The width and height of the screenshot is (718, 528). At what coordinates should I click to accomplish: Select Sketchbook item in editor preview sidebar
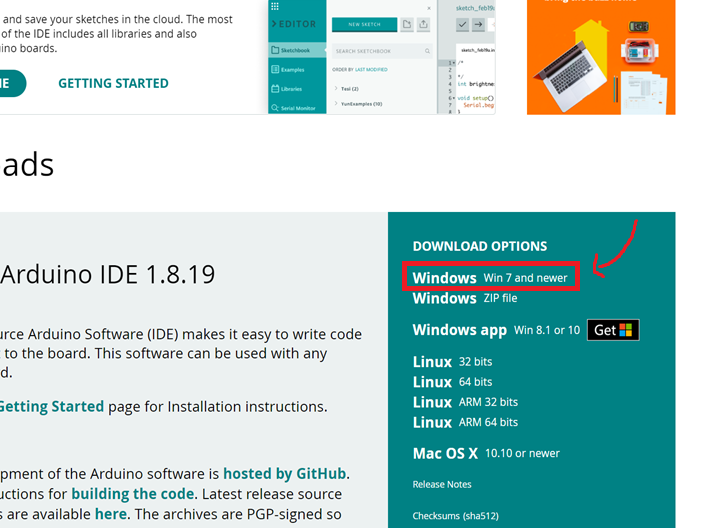pos(297,50)
